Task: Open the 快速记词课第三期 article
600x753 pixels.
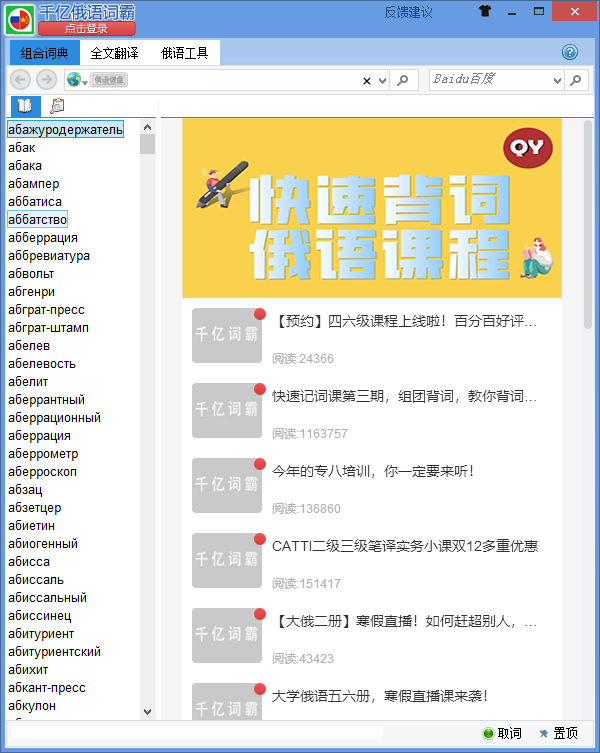Action: (x=372, y=411)
